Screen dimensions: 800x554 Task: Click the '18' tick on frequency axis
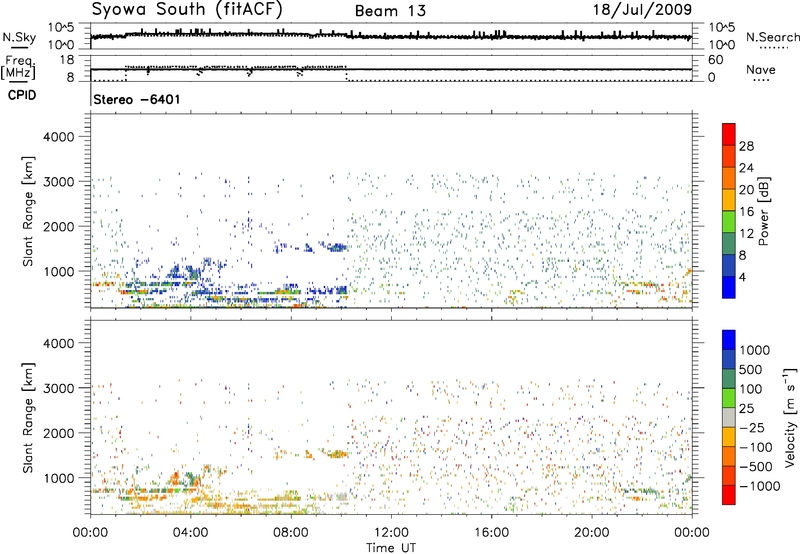[67, 60]
